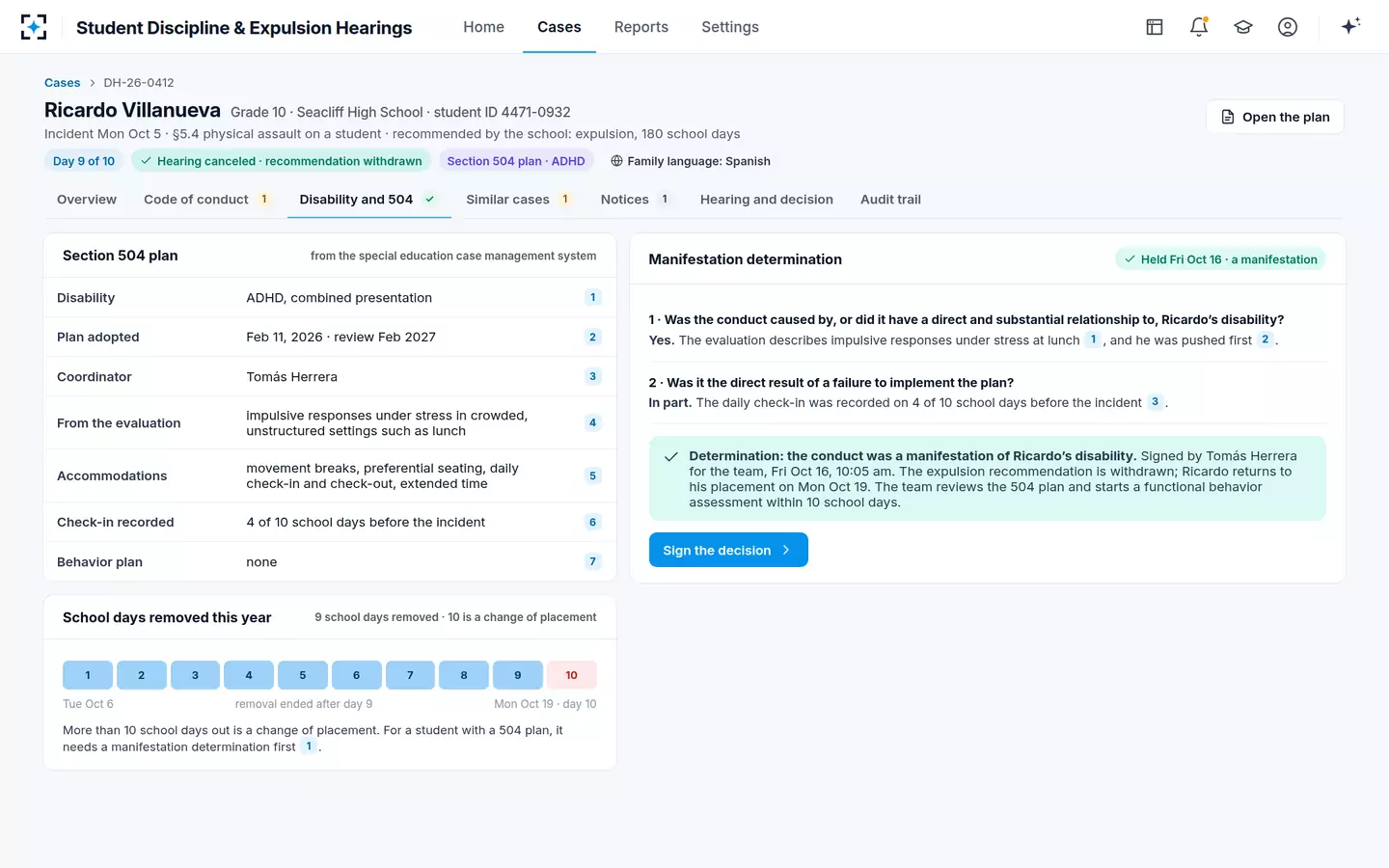Open the user account icon
Image resolution: width=1389 pixels, height=868 pixels.
coord(1288,27)
